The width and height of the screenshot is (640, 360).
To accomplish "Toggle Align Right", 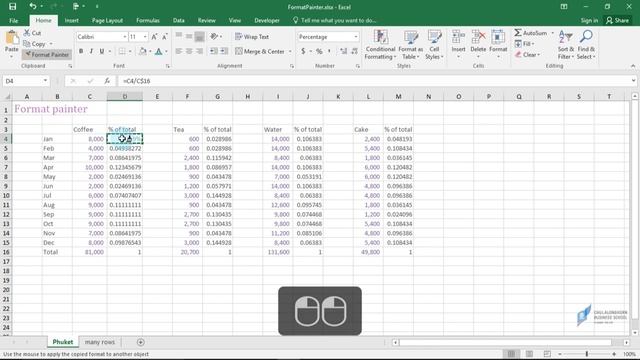I will (x=199, y=51).
